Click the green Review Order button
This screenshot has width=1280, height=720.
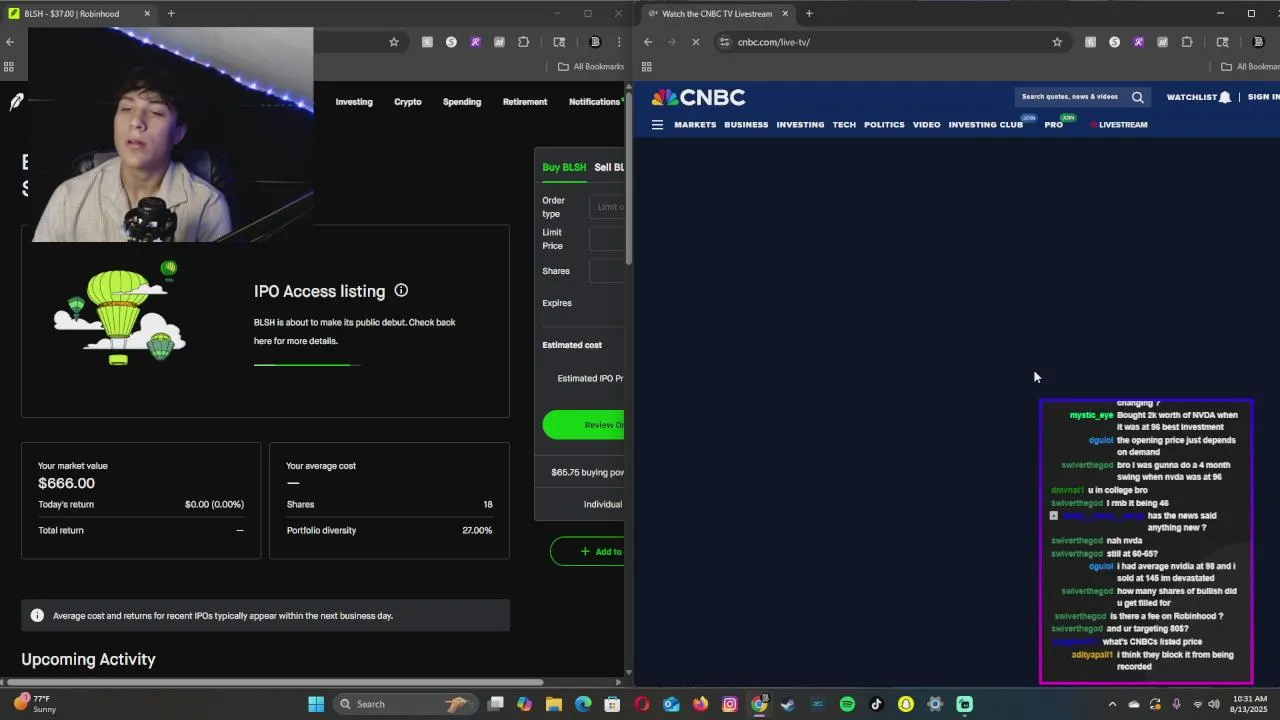click(x=583, y=425)
